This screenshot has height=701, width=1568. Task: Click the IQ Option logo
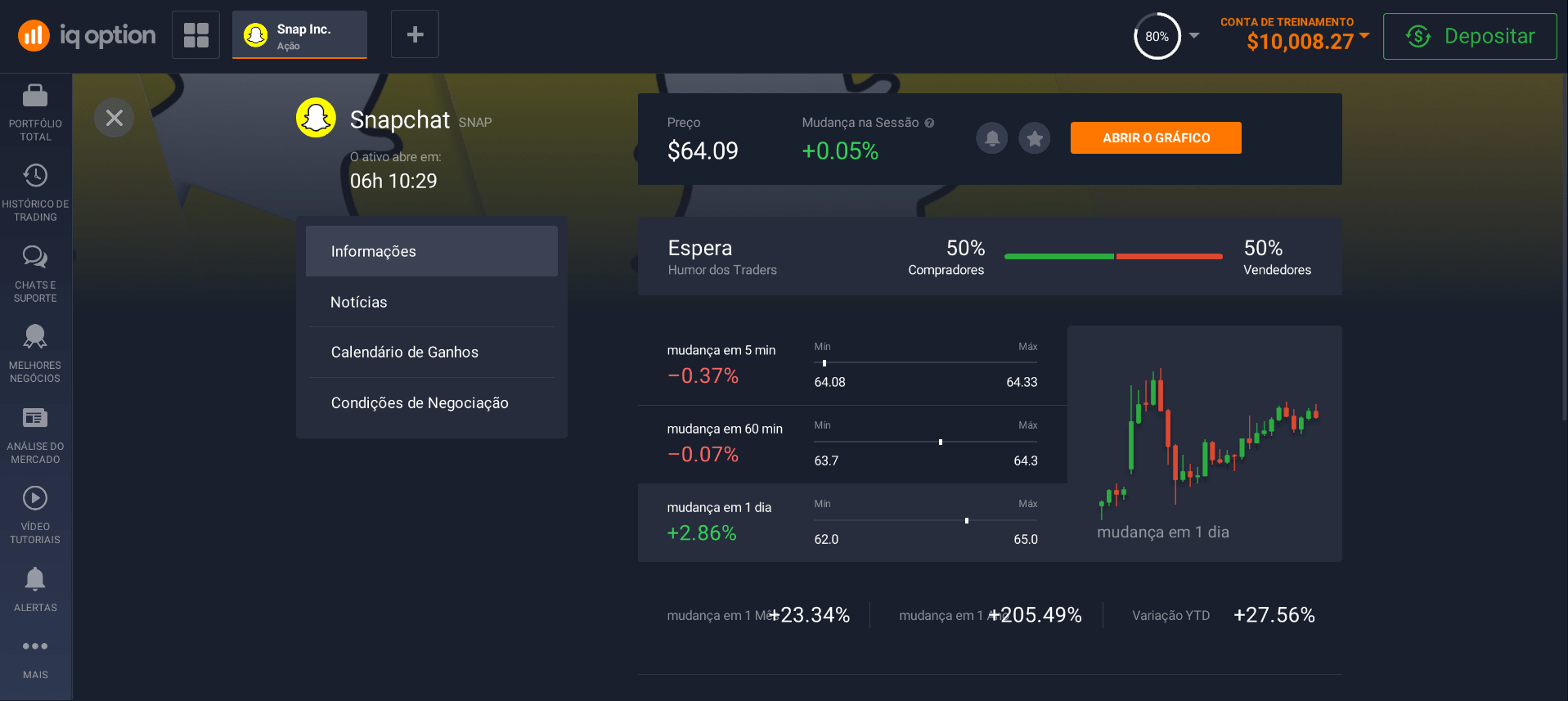(x=87, y=35)
